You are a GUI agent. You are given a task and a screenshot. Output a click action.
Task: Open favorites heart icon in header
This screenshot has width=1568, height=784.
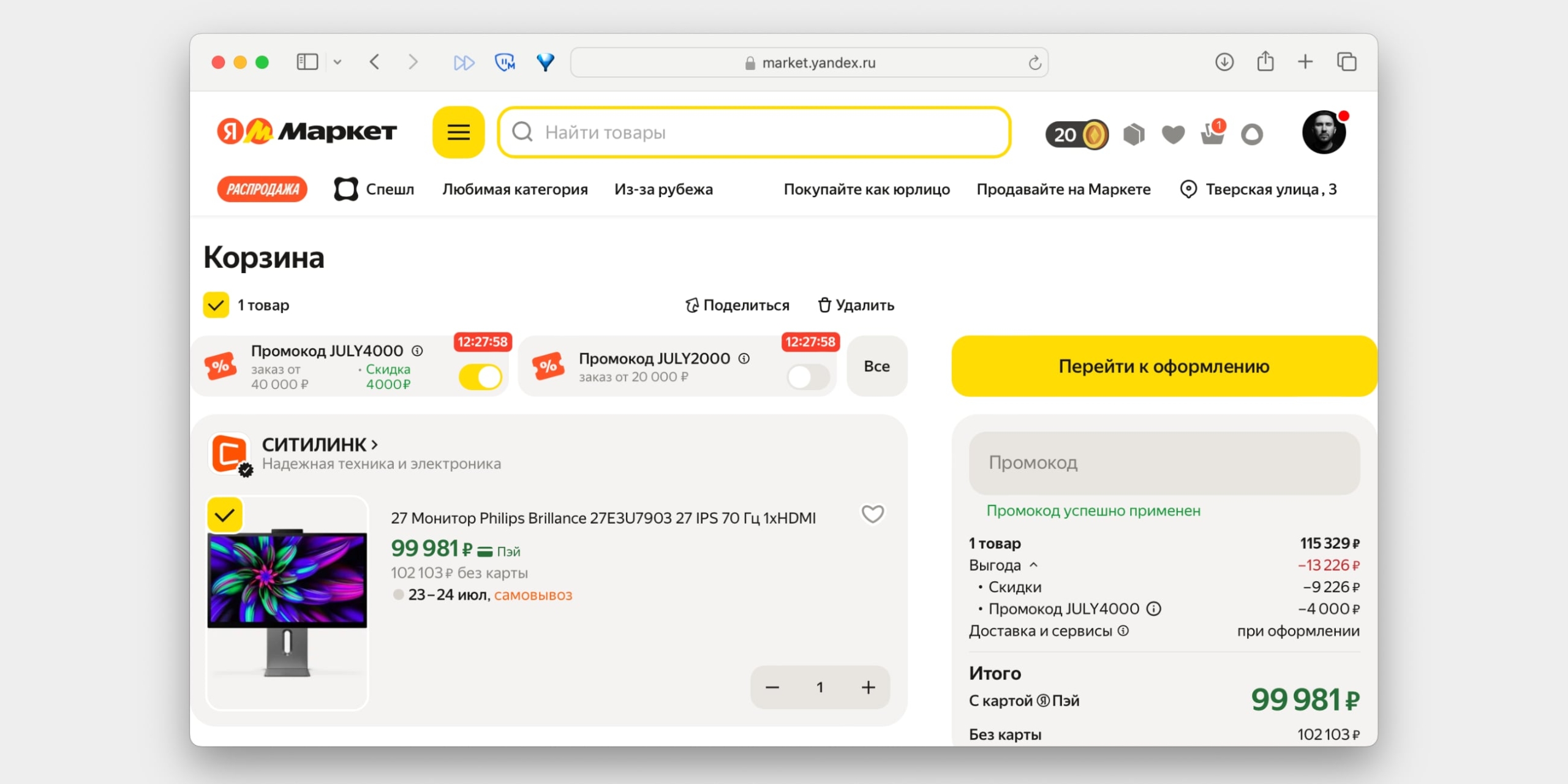(x=1173, y=134)
